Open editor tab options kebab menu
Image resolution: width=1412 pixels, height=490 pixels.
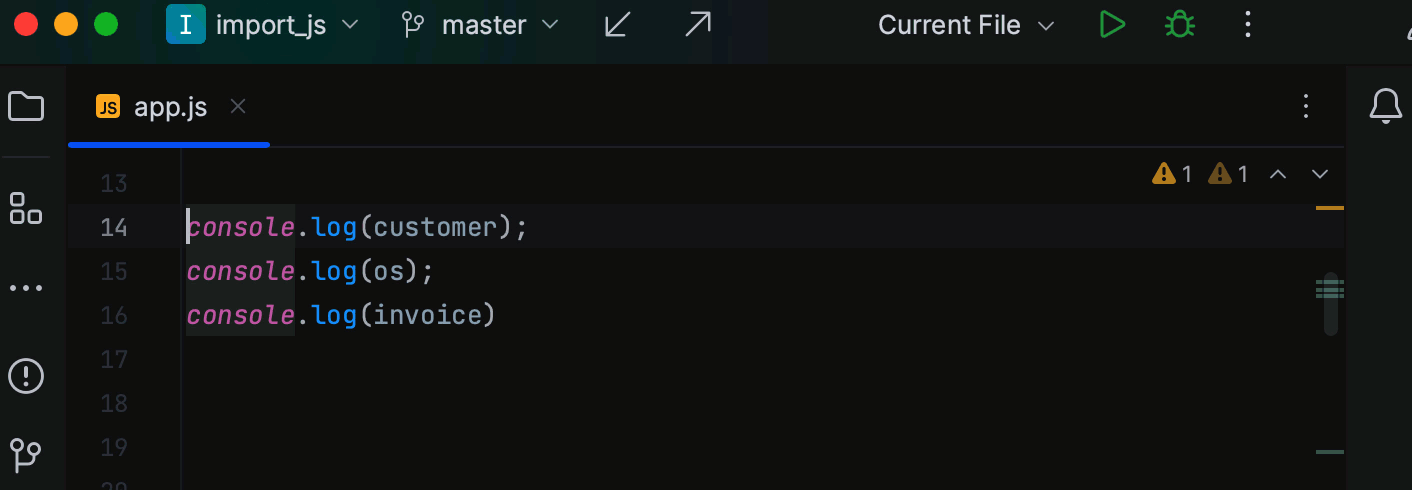pyautogui.click(x=1306, y=107)
